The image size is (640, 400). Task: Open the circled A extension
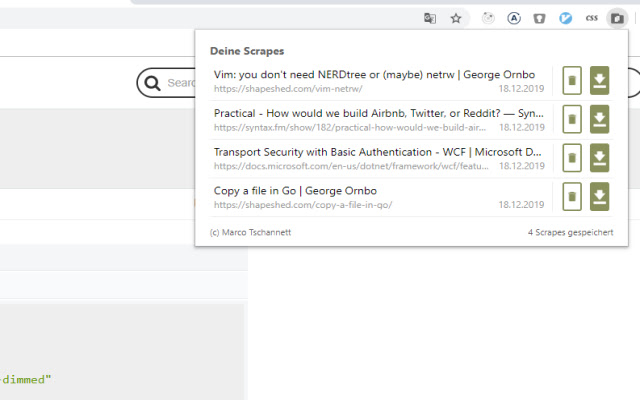click(514, 18)
